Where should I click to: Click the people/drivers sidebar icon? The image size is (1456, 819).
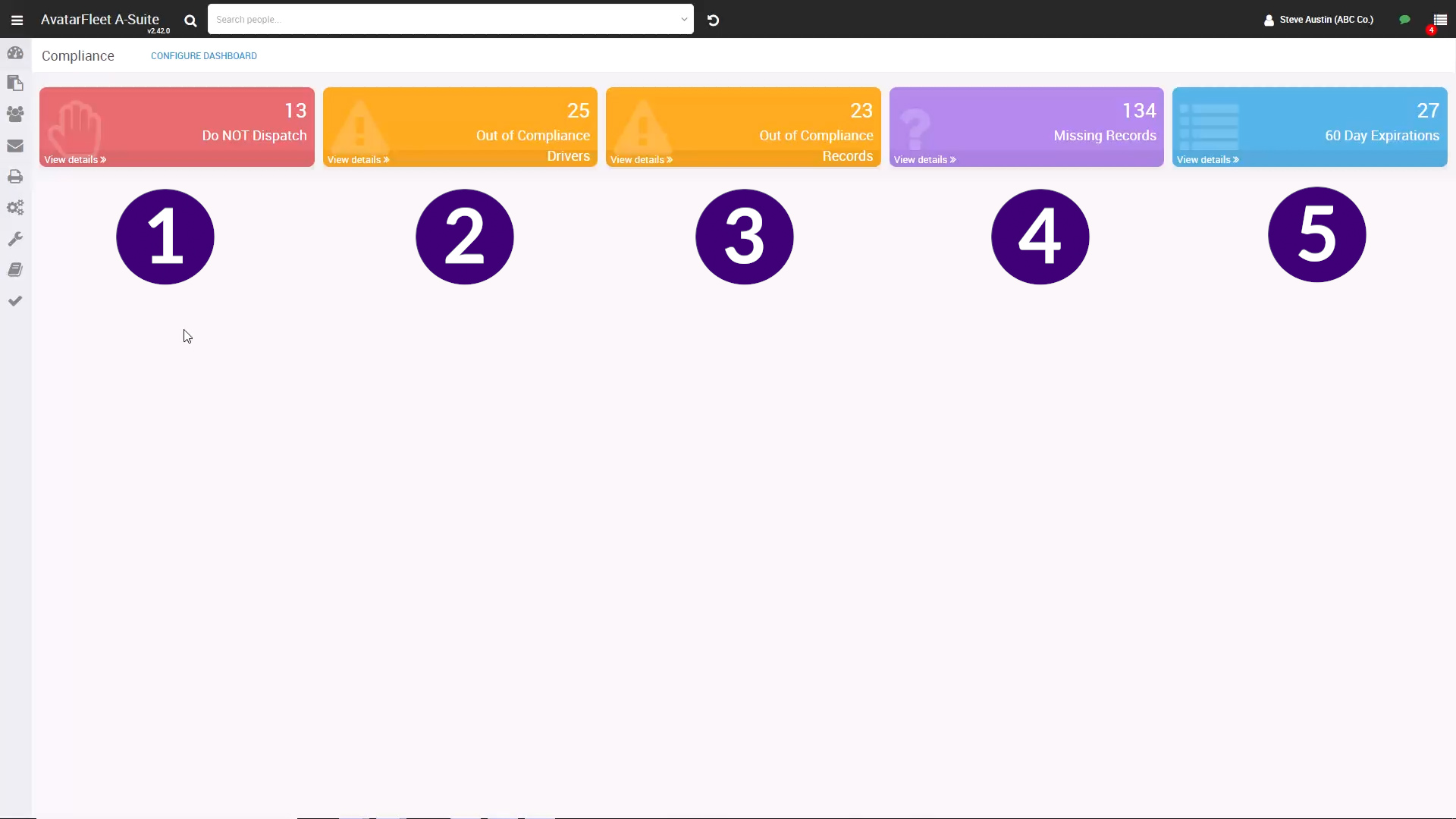[15, 114]
